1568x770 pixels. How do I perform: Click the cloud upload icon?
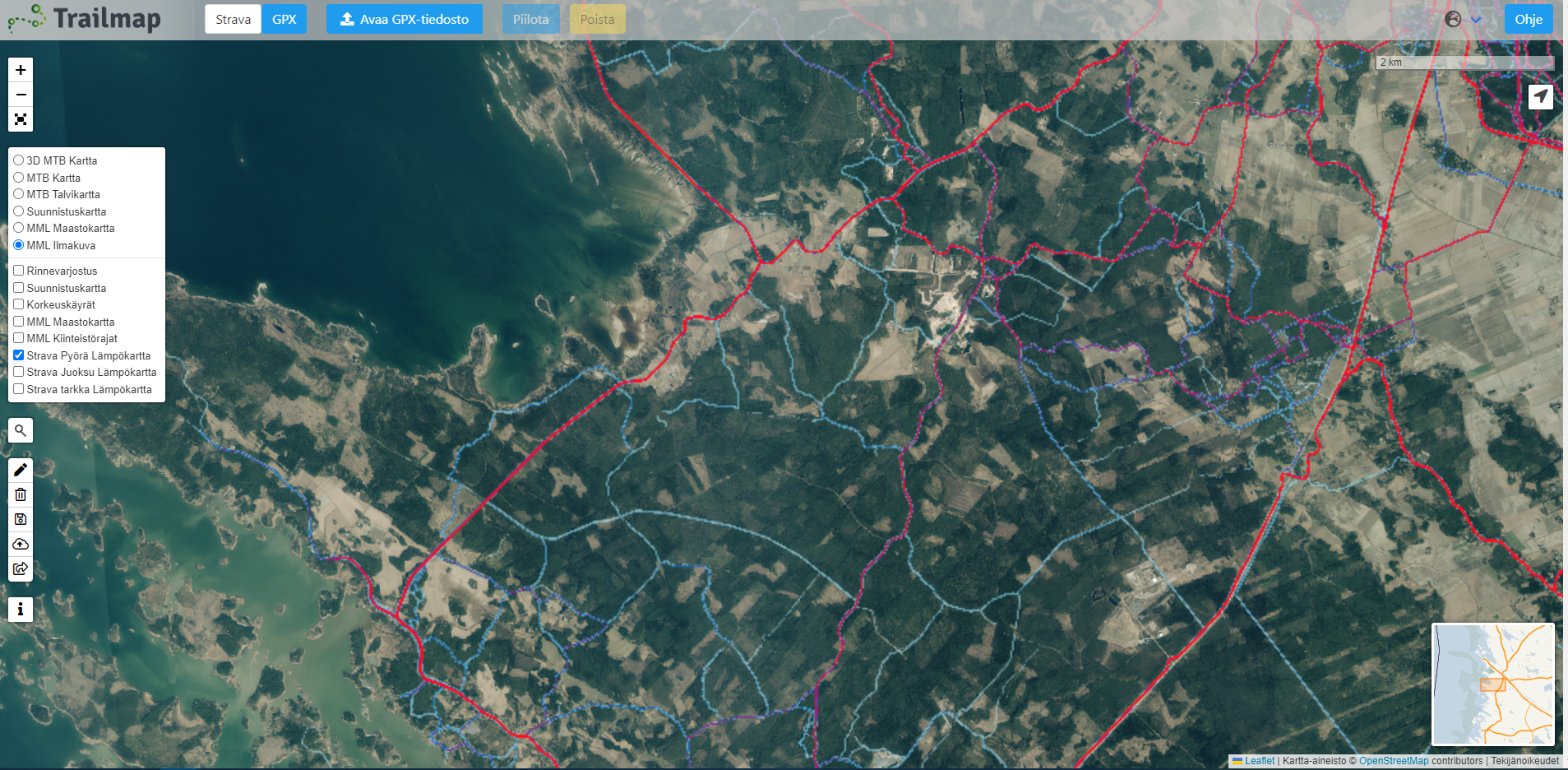click(x=21, y=544)
